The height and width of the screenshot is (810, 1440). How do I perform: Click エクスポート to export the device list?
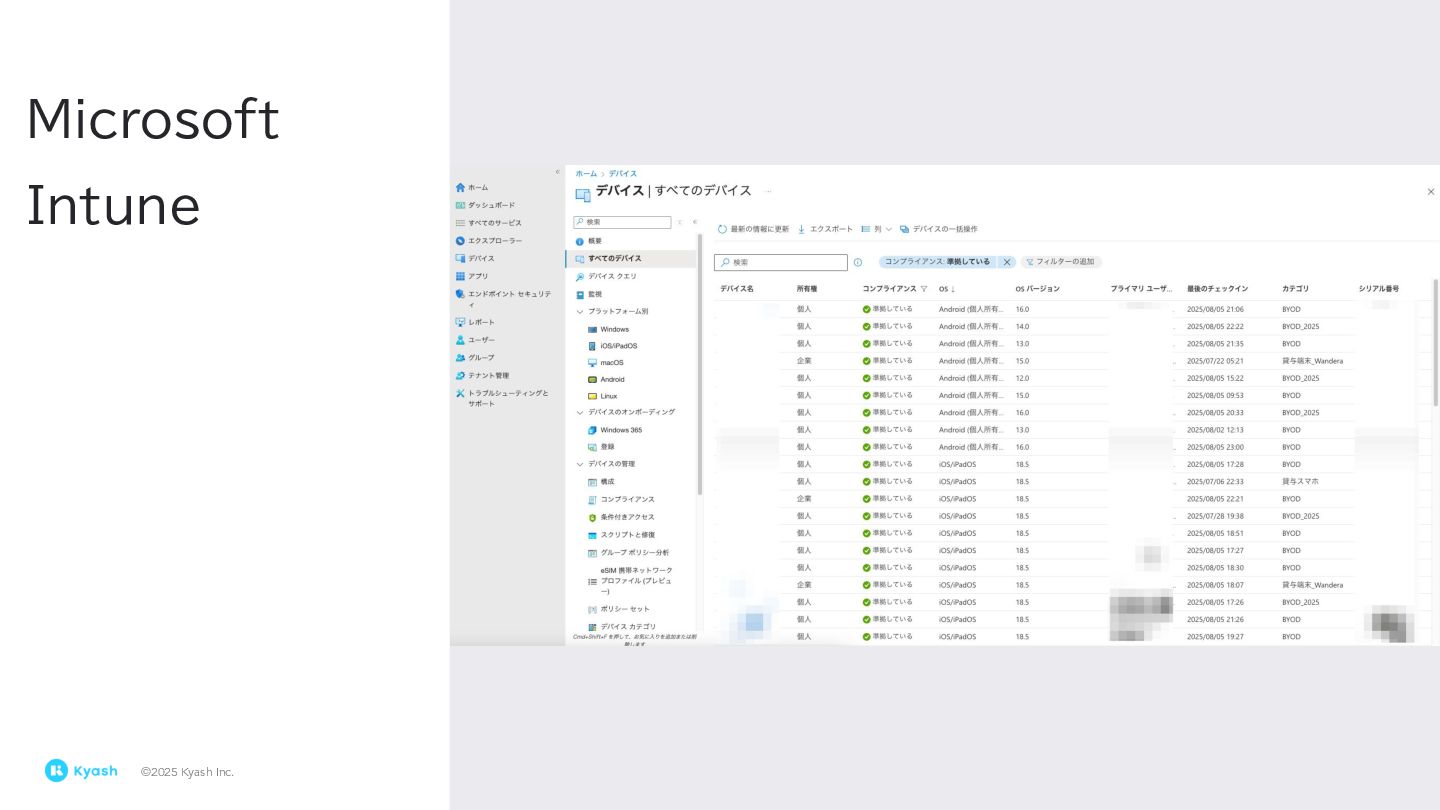pyautogui.click(x=825, y=229)
